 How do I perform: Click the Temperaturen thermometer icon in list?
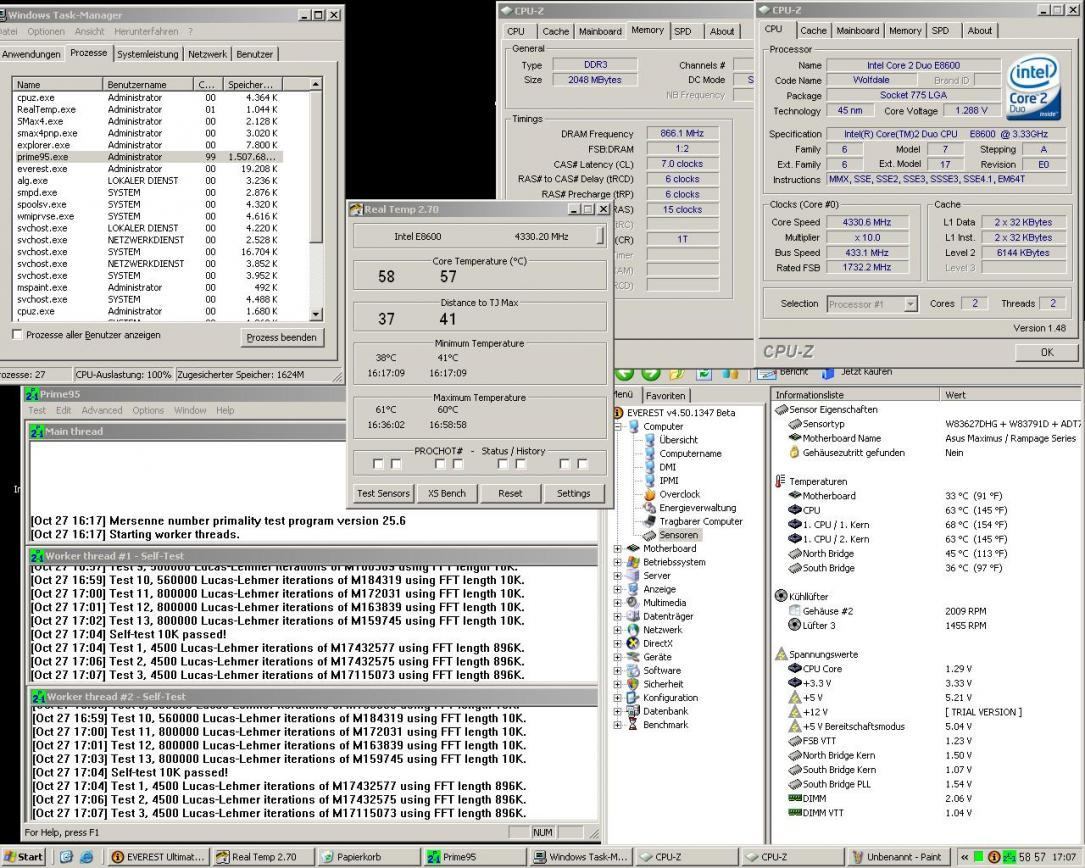pyautogui.click(x=781, y=481)
